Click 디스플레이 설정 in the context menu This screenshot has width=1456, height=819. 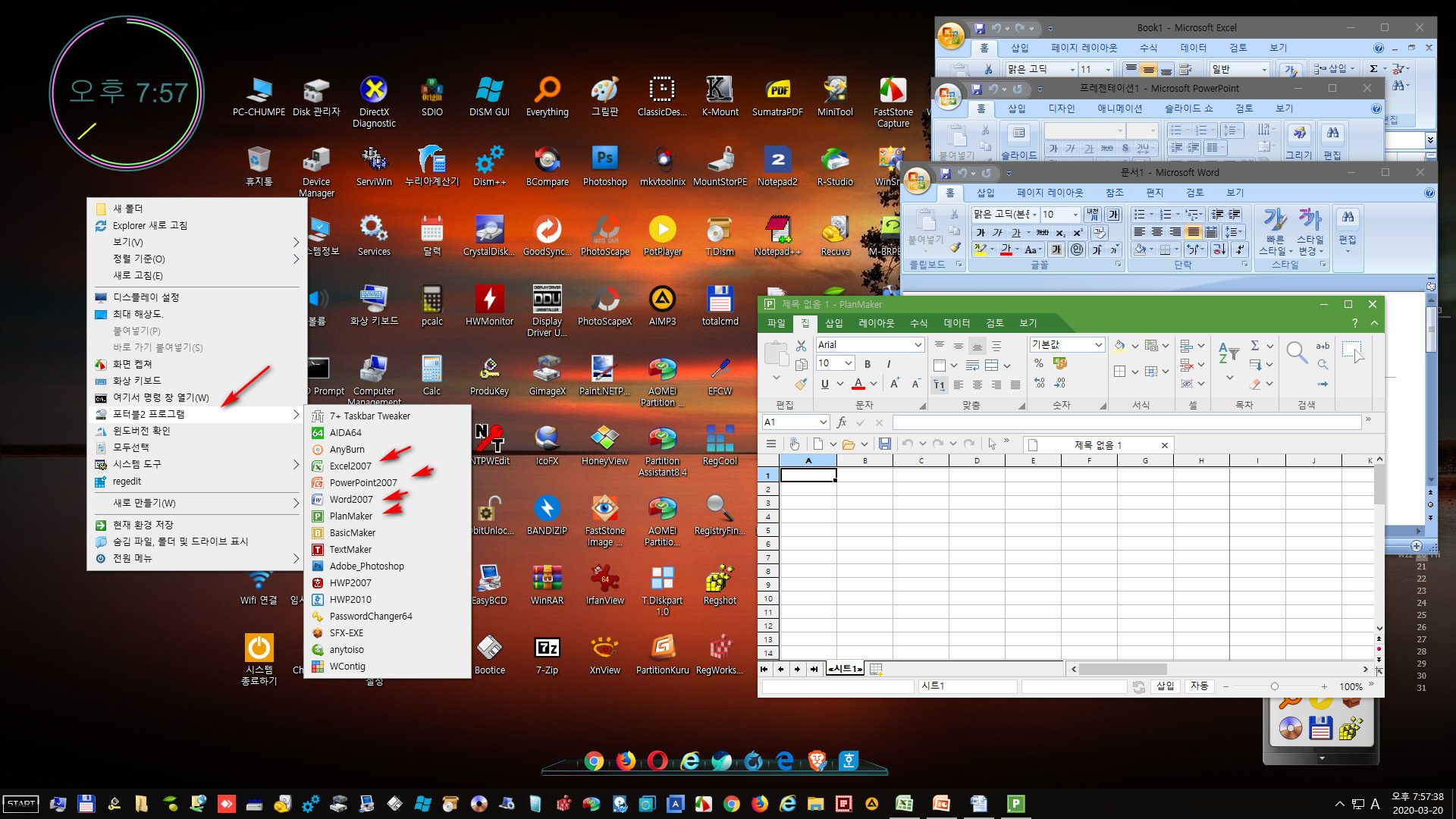[197, 297]
